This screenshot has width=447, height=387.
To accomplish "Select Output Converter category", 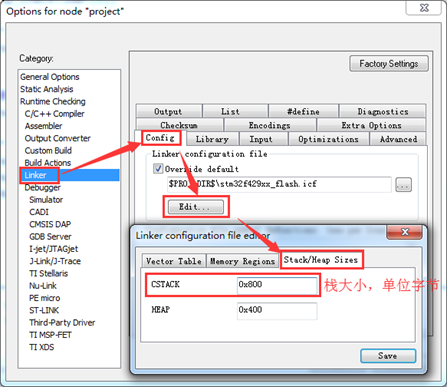I will click(57, 138).
